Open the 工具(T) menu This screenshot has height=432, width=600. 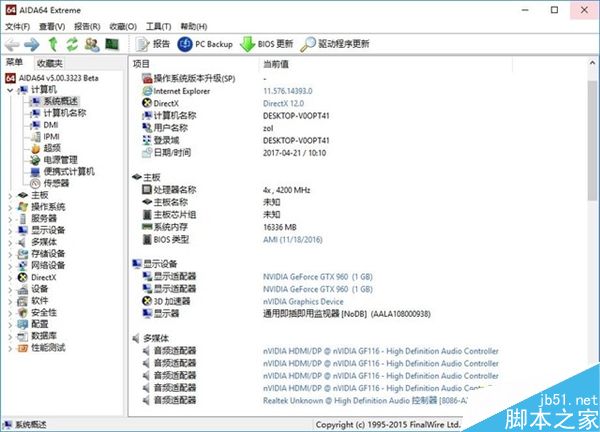tap(158, 26)
